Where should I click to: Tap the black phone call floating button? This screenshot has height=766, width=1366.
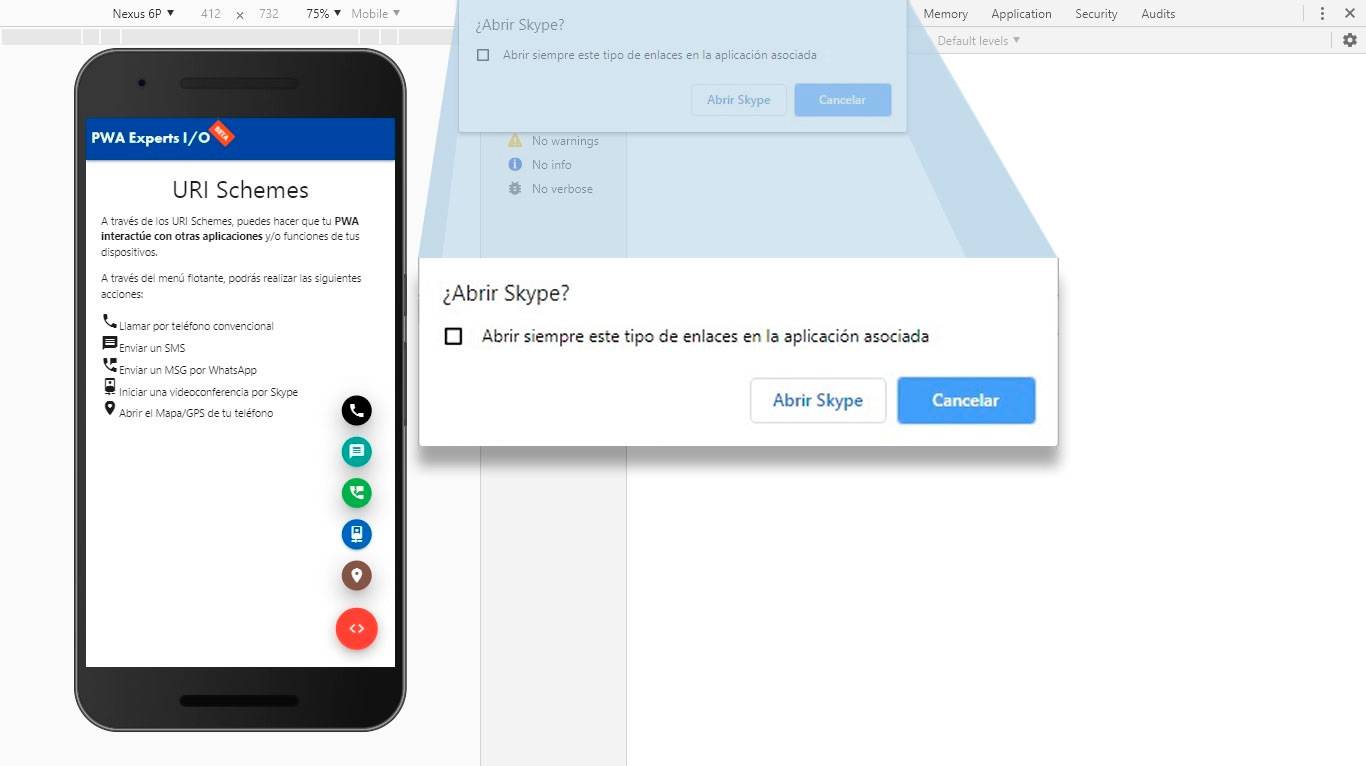pyautogui.click(x=356, y=410)
